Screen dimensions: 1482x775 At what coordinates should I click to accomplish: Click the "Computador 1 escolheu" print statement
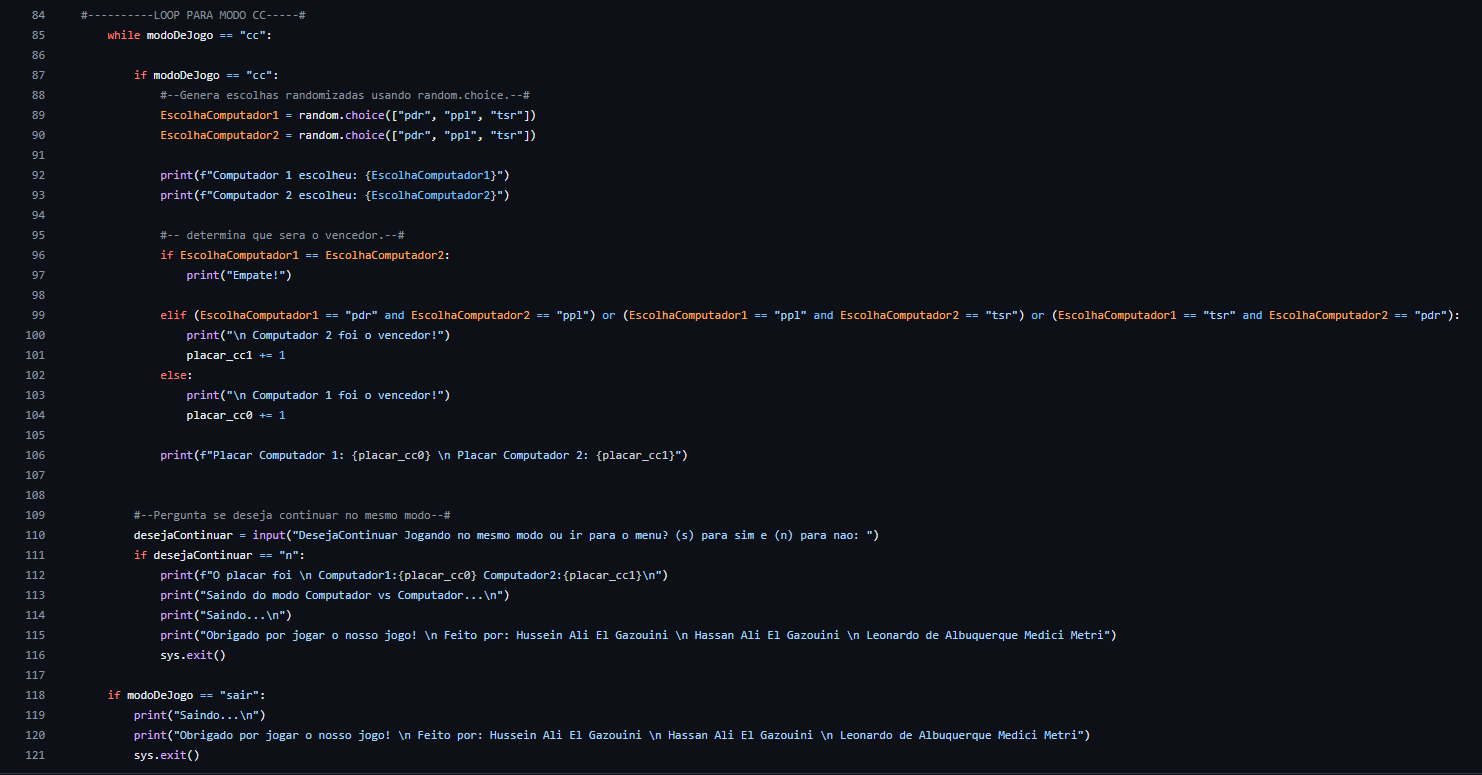pyautogui.click(x=335, y=175)
